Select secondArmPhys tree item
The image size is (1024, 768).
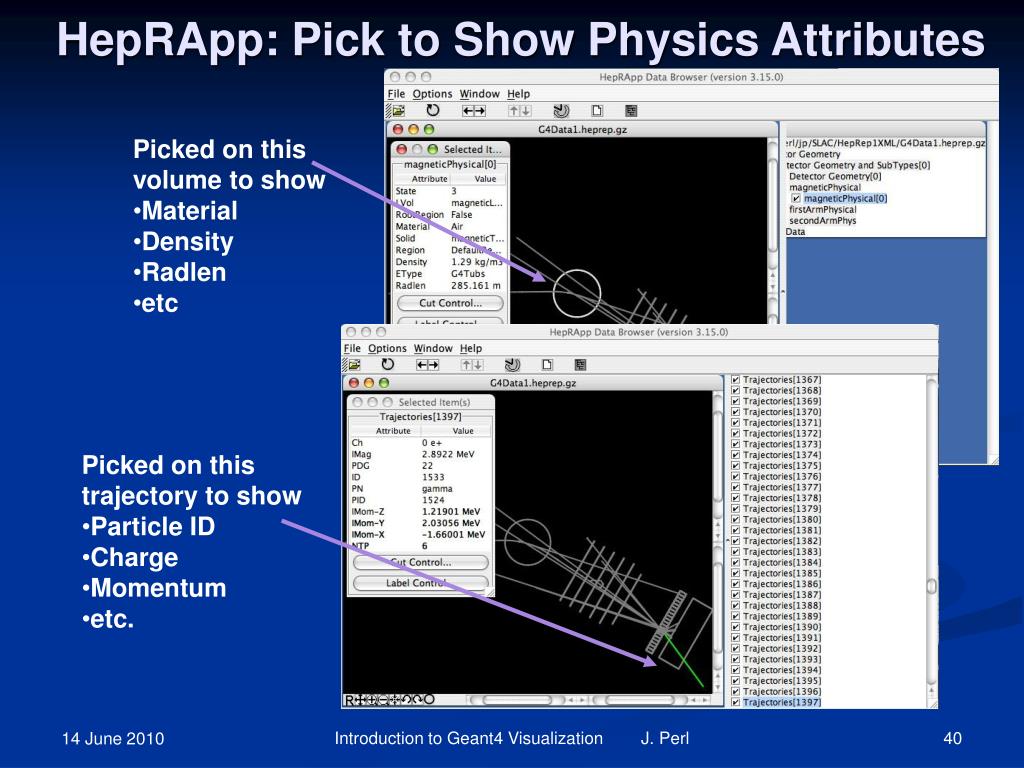(x=822, y=221)
